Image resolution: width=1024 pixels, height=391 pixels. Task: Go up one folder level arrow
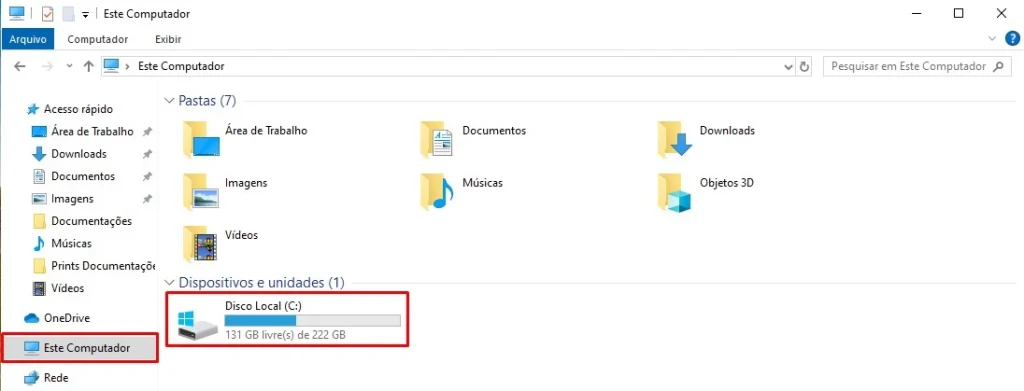89,67
